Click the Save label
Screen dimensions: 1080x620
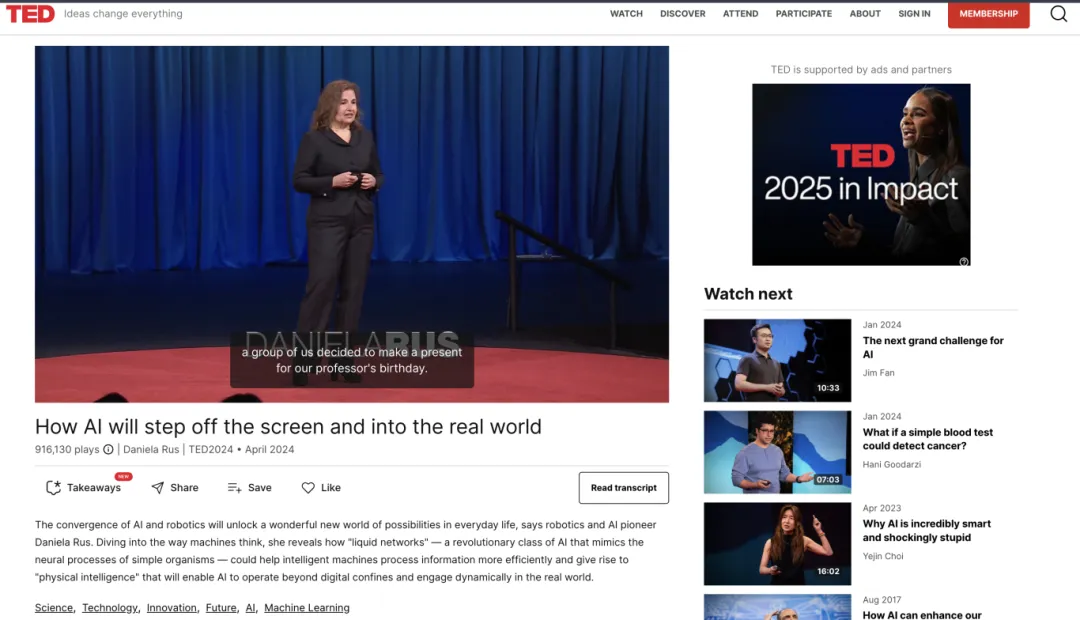click(x=260, y=488)
